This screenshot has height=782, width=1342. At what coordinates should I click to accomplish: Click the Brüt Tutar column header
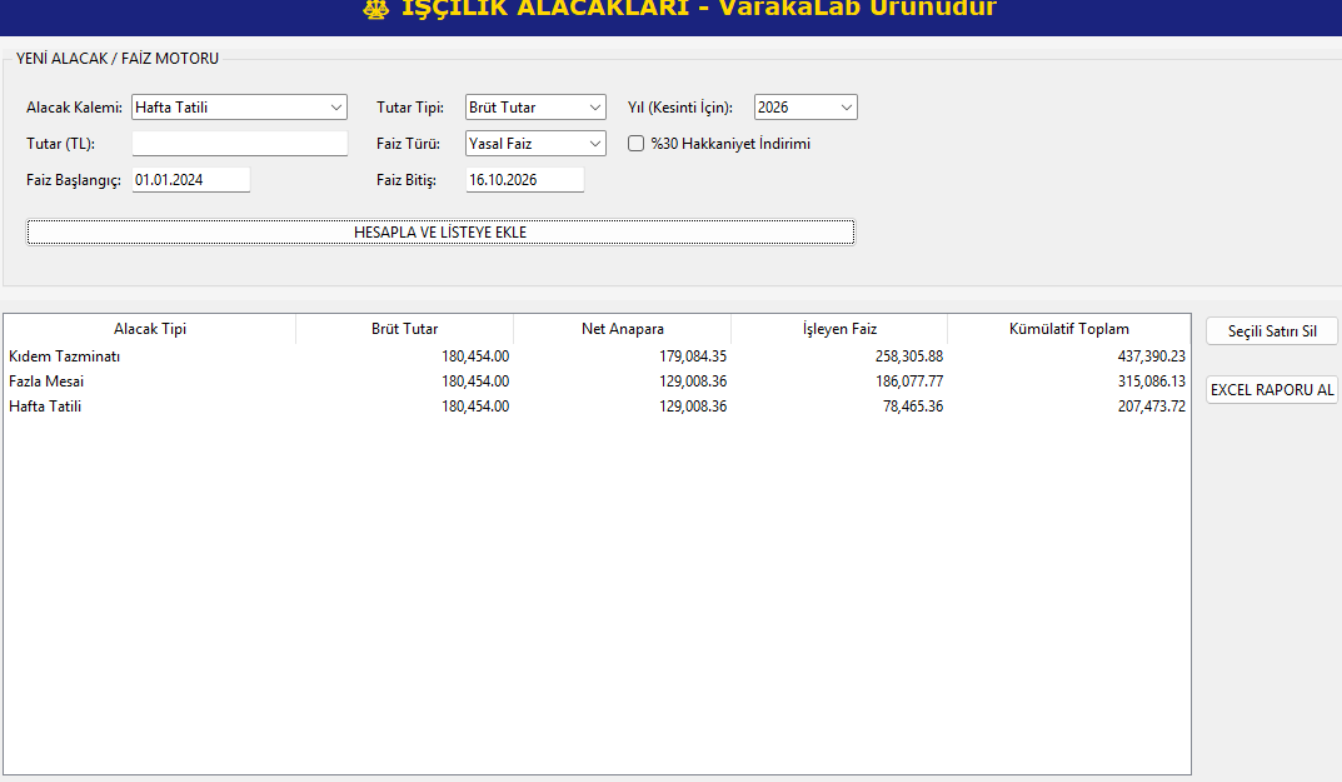tap(404, 329)
